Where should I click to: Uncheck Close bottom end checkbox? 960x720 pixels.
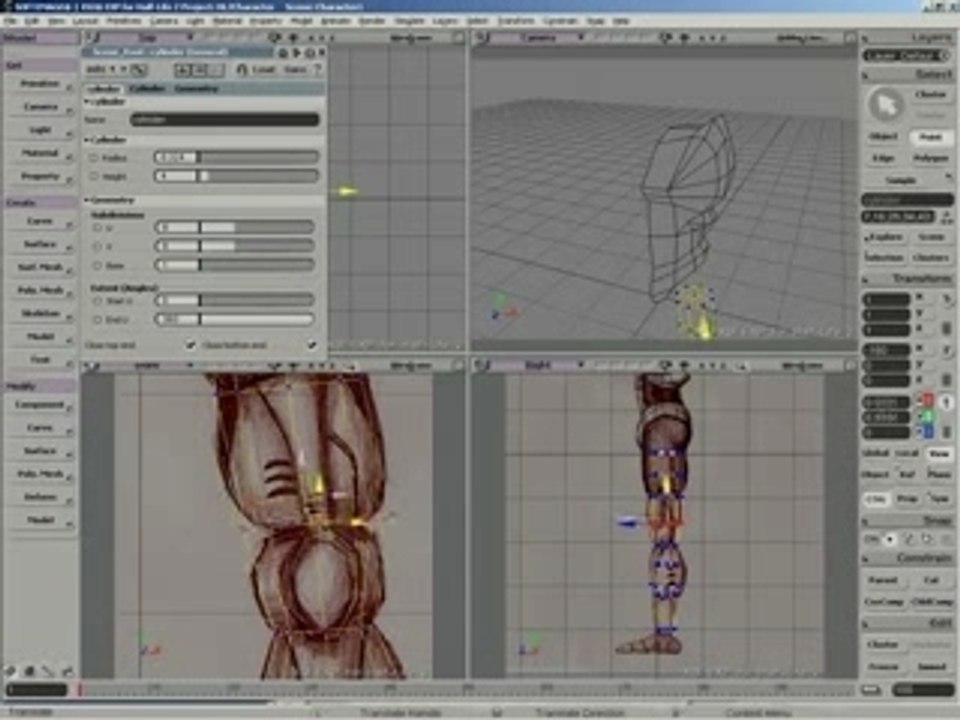pos(312,345)
